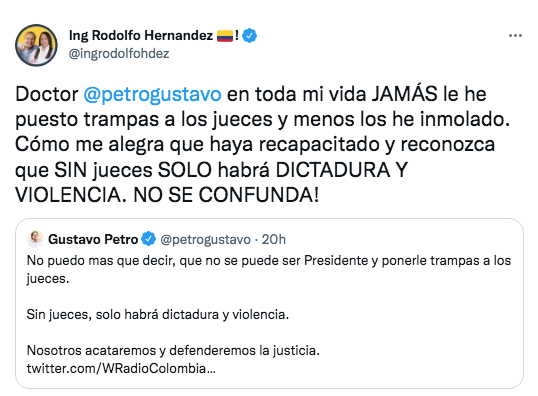
Task: Click Gustavo Petro's small avatar in quoted tweet
Action: pyautogui.click(x=35, y=239)
